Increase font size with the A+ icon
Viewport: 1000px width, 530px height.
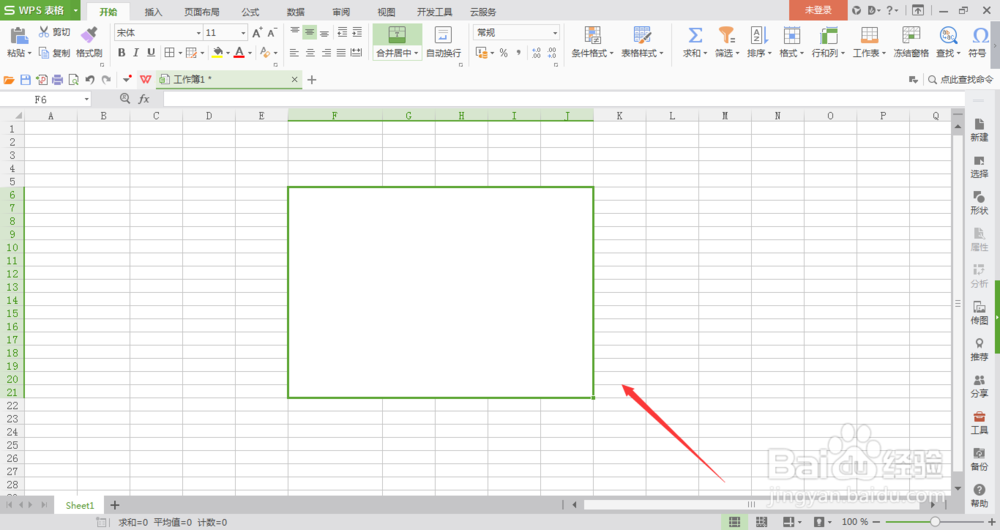coord(257,33)
